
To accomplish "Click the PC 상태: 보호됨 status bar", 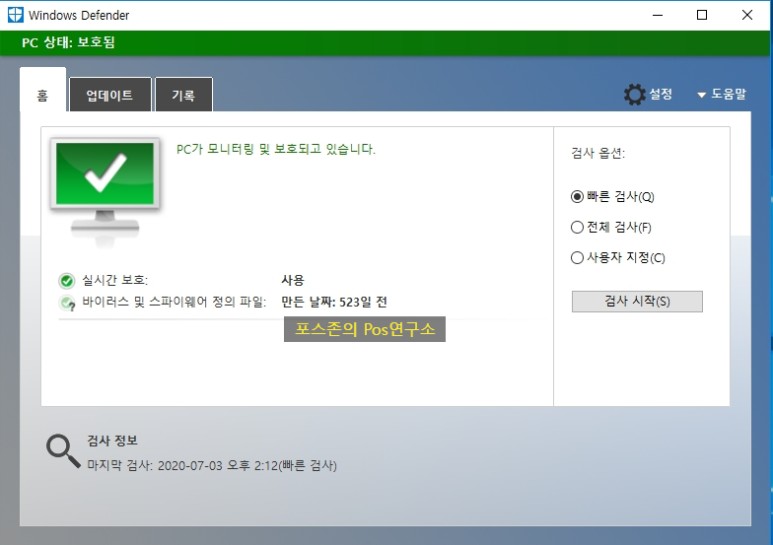I will click(x=386, y=43).
